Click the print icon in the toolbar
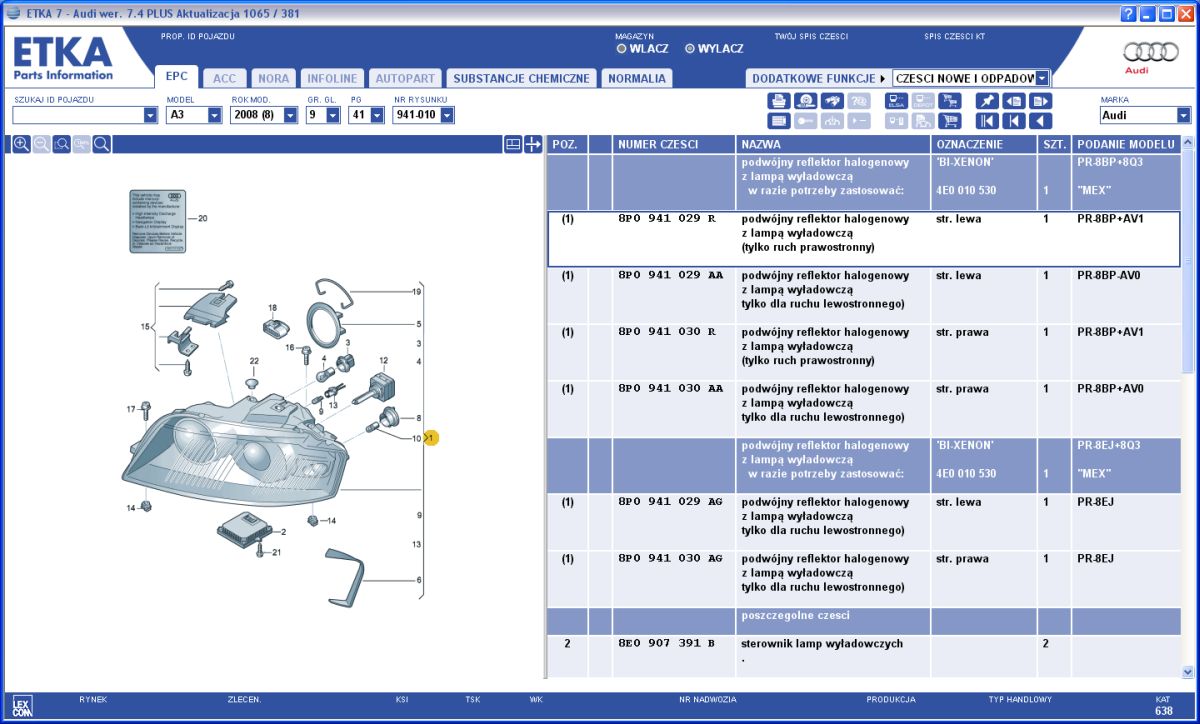This screenshot has height=724, width=1200. coord(779,101)
